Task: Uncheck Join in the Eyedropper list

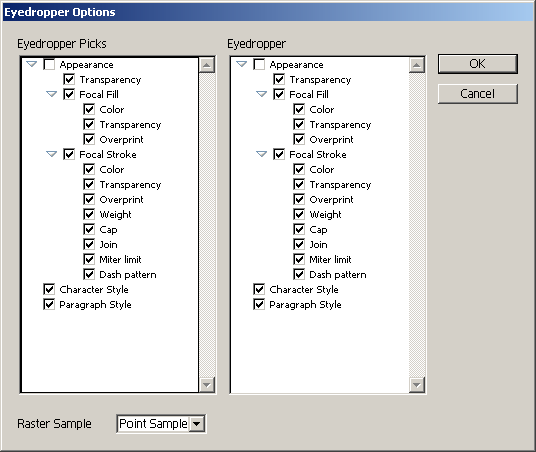Action: pyautogui.click(x=299, y=244)
